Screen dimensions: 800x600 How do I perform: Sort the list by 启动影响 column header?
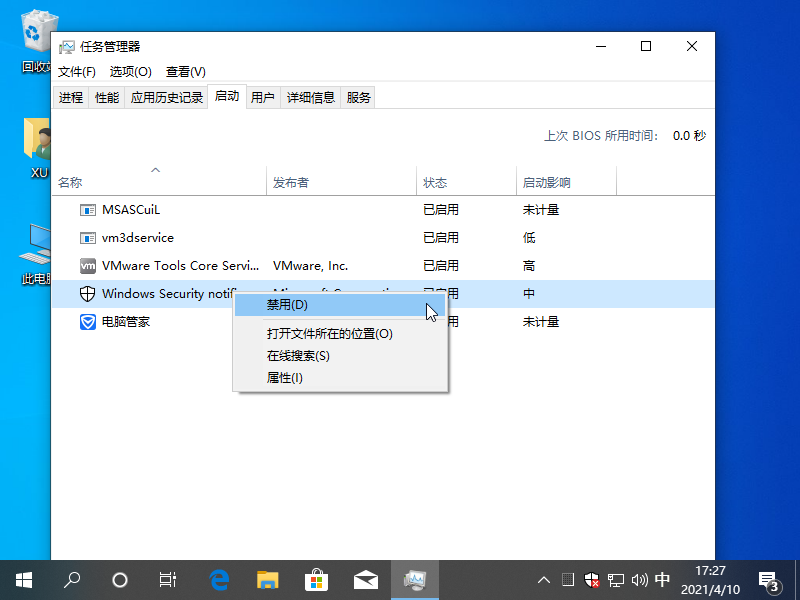click(x=546, y=183)
